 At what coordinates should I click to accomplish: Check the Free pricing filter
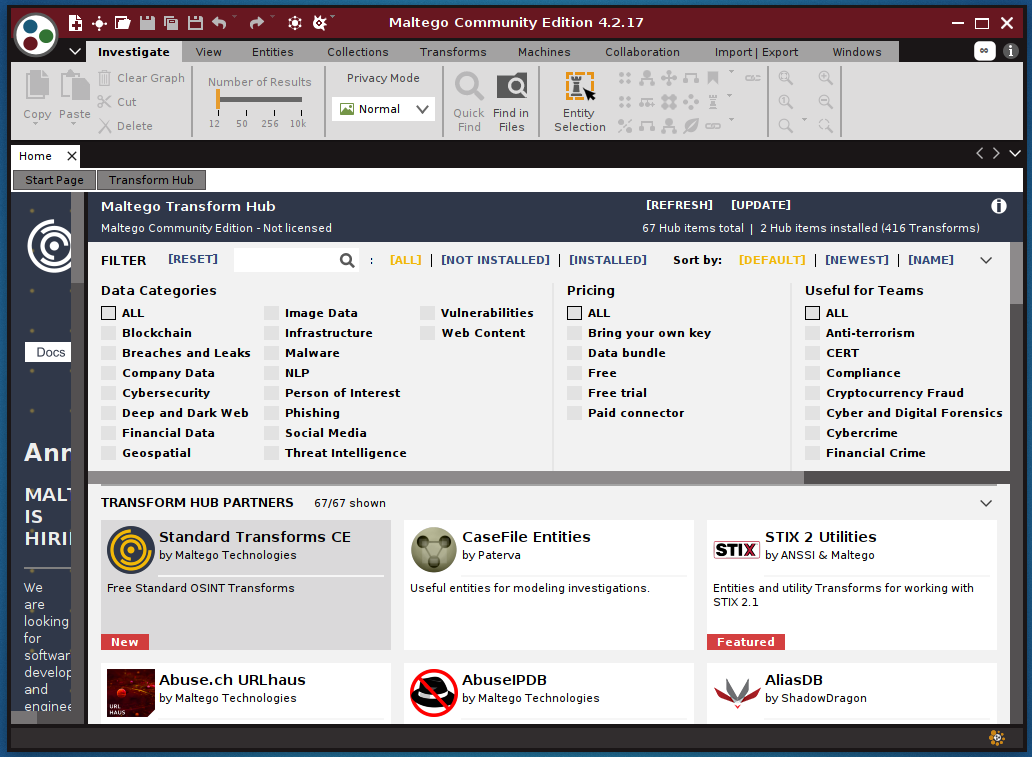pyautogui.click(x=574, y=373)
